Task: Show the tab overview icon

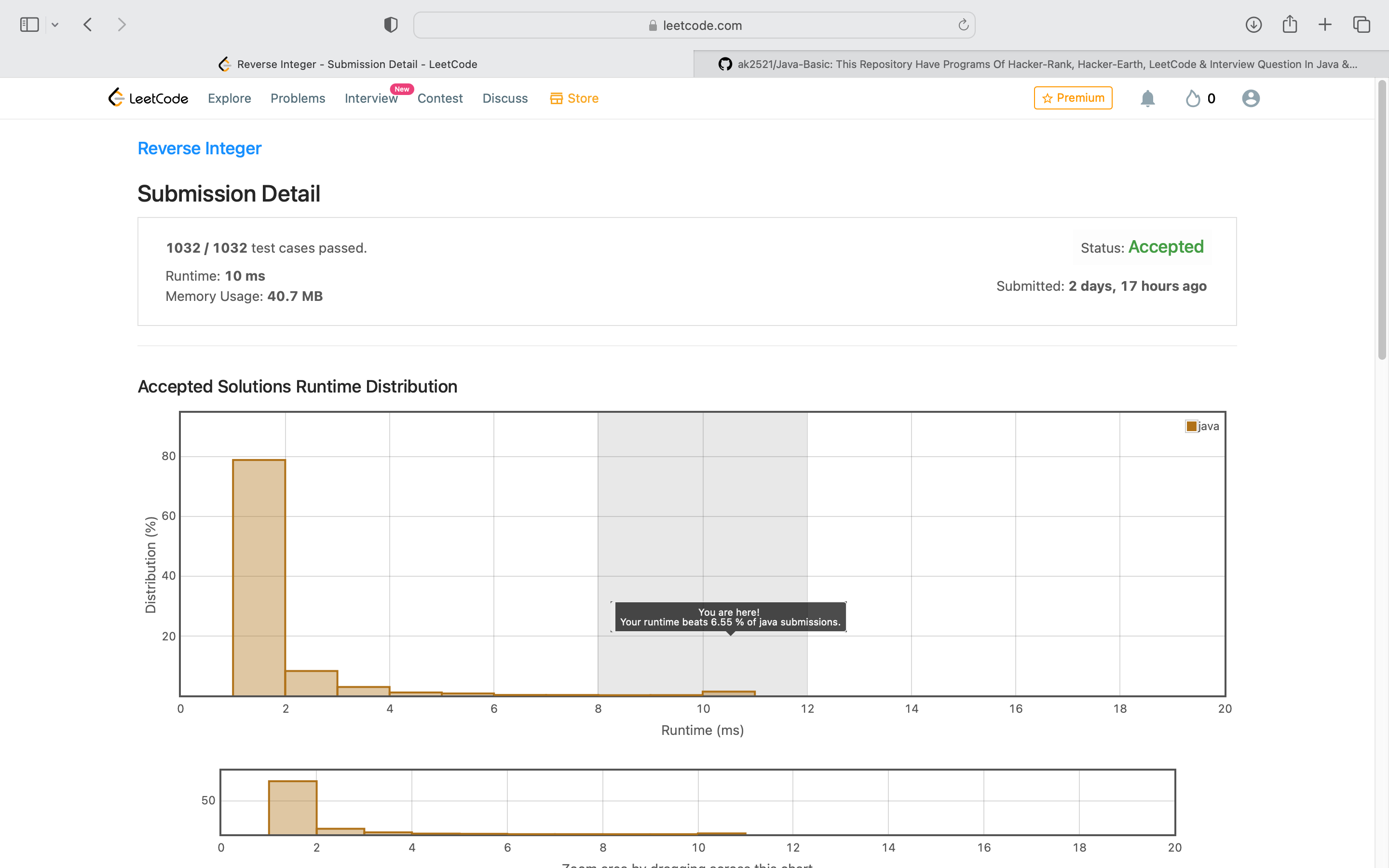Action: tap(1361, 25)
